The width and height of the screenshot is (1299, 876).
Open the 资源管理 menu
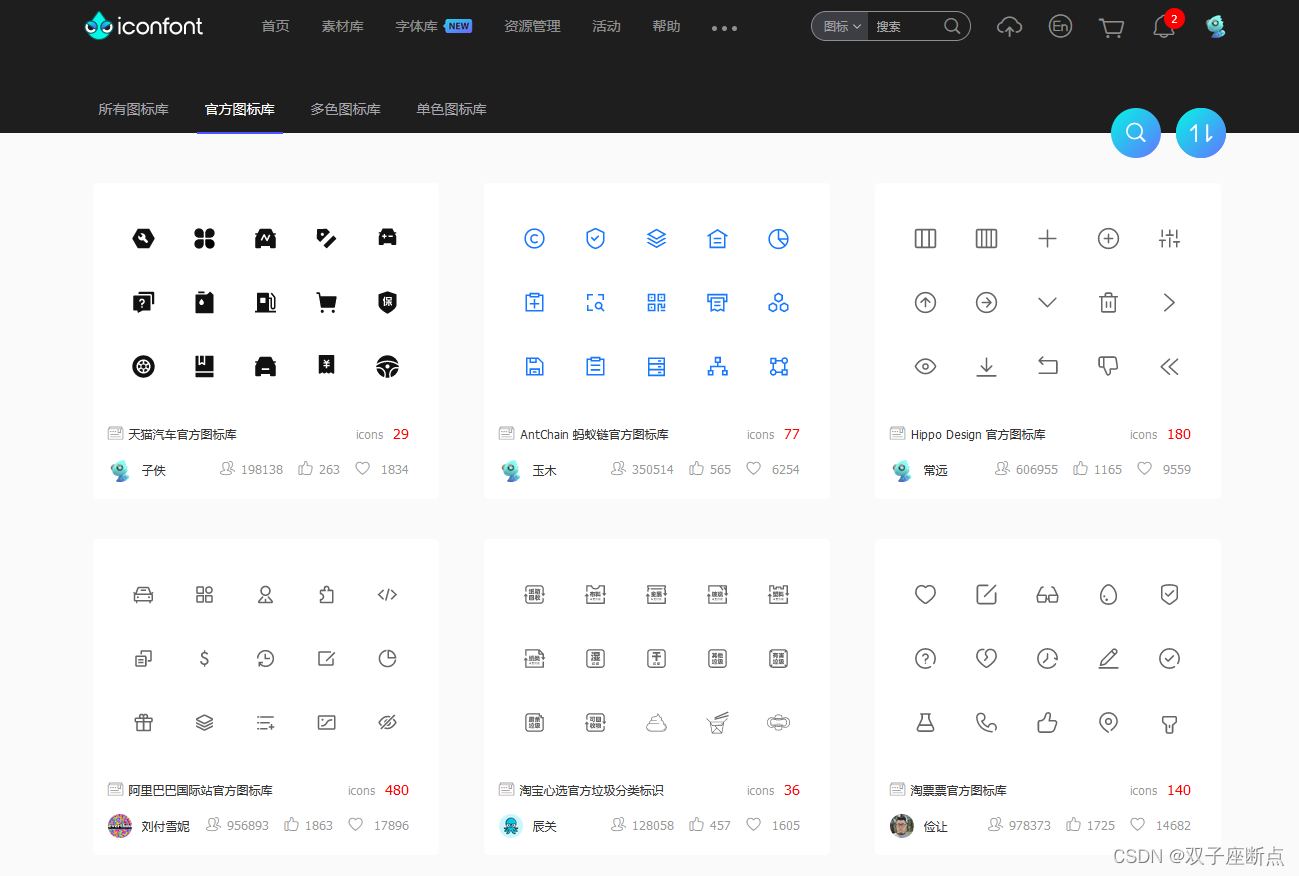532,26
